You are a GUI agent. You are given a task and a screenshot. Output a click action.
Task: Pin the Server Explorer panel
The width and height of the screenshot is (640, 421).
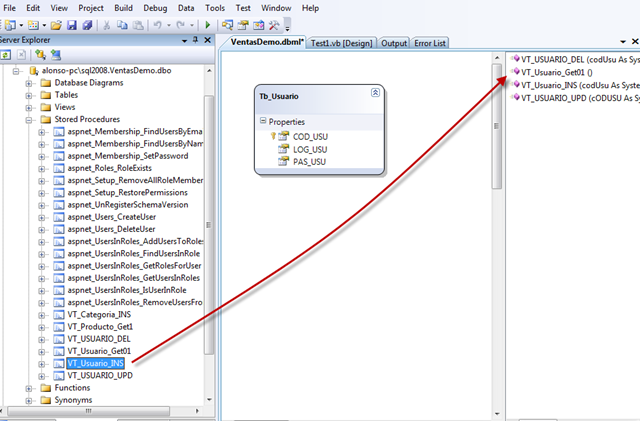pyautogui.click(x=196, y=40)
